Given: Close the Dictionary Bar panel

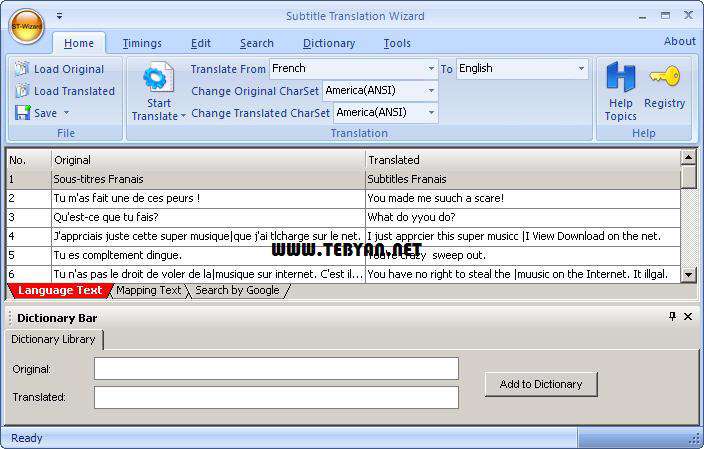Looking at the screenshot, I should (x=688, y=317).
